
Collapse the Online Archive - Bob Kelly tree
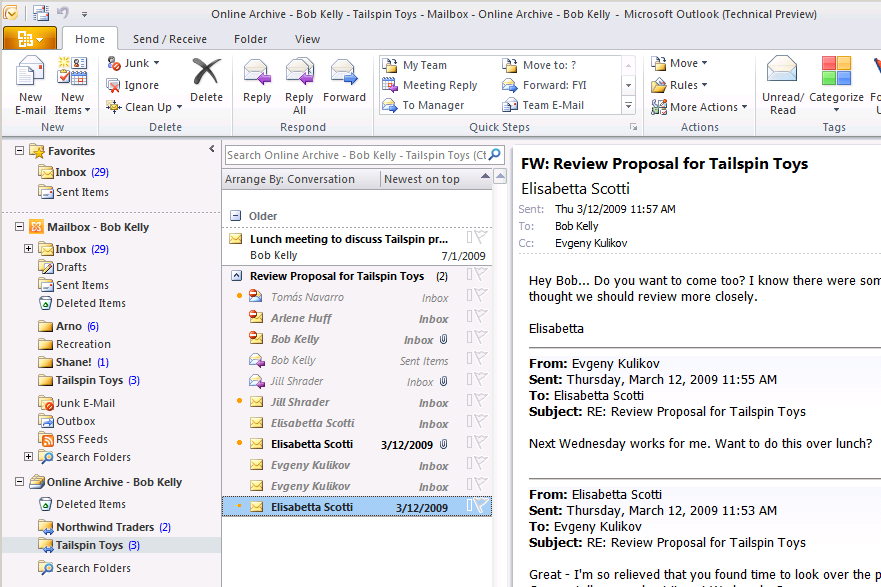click(x=19, y=481)
